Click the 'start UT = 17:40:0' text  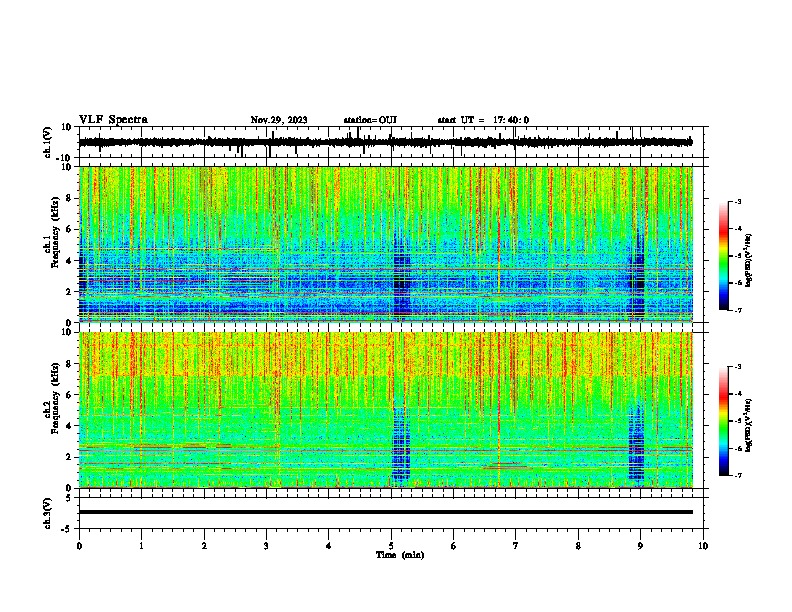pos(483,120)
